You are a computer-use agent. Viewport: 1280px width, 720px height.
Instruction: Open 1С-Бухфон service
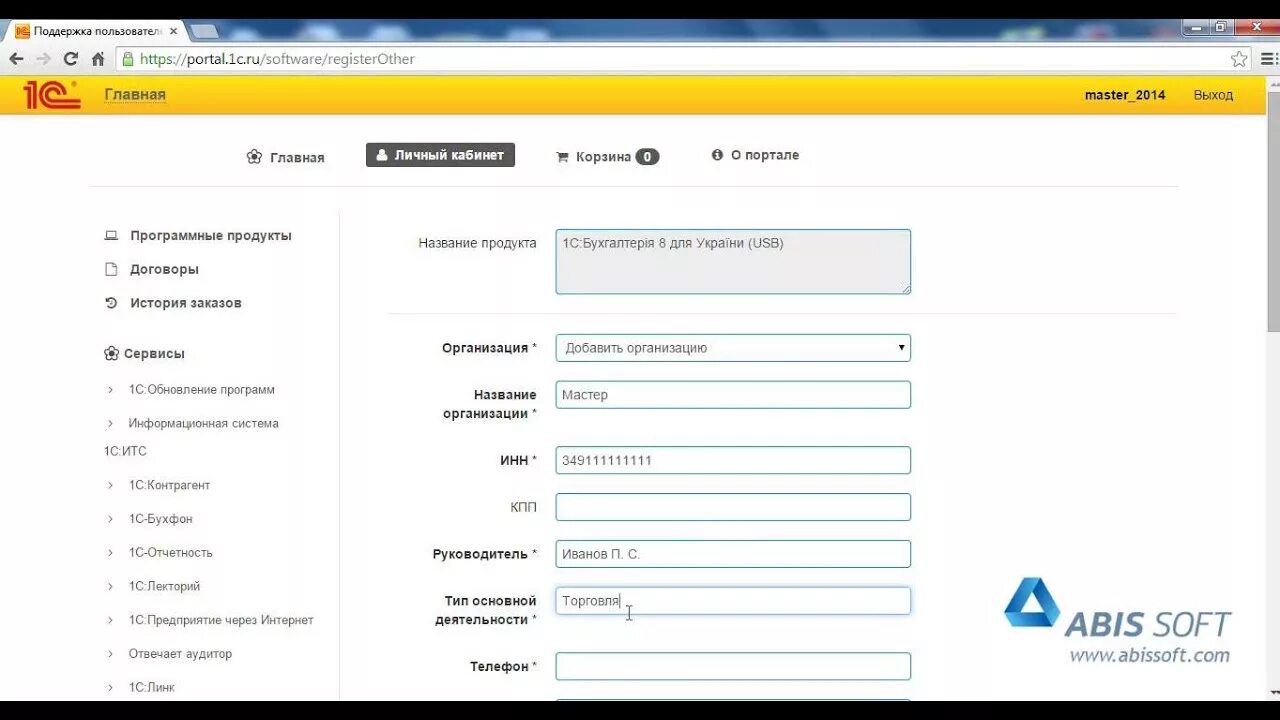[x=160, y=519]
